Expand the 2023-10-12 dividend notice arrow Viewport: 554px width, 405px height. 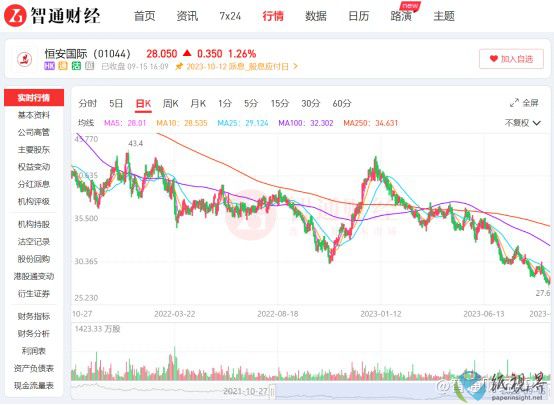click(295, 66)
